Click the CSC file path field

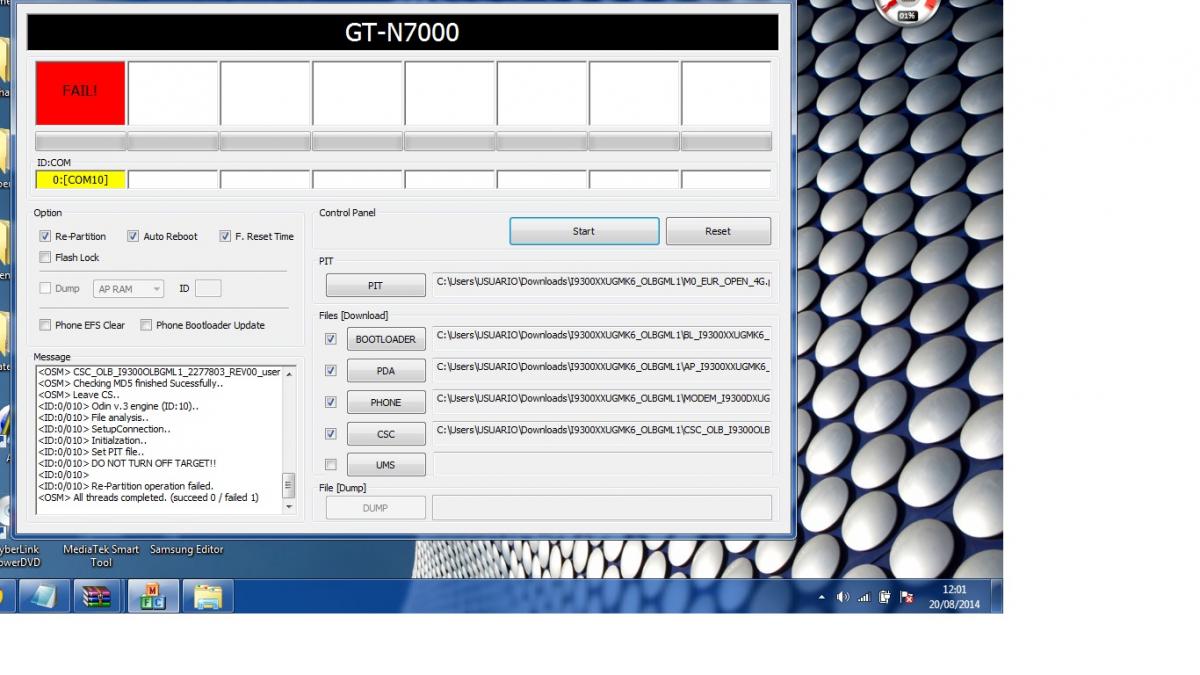point(602,431)
